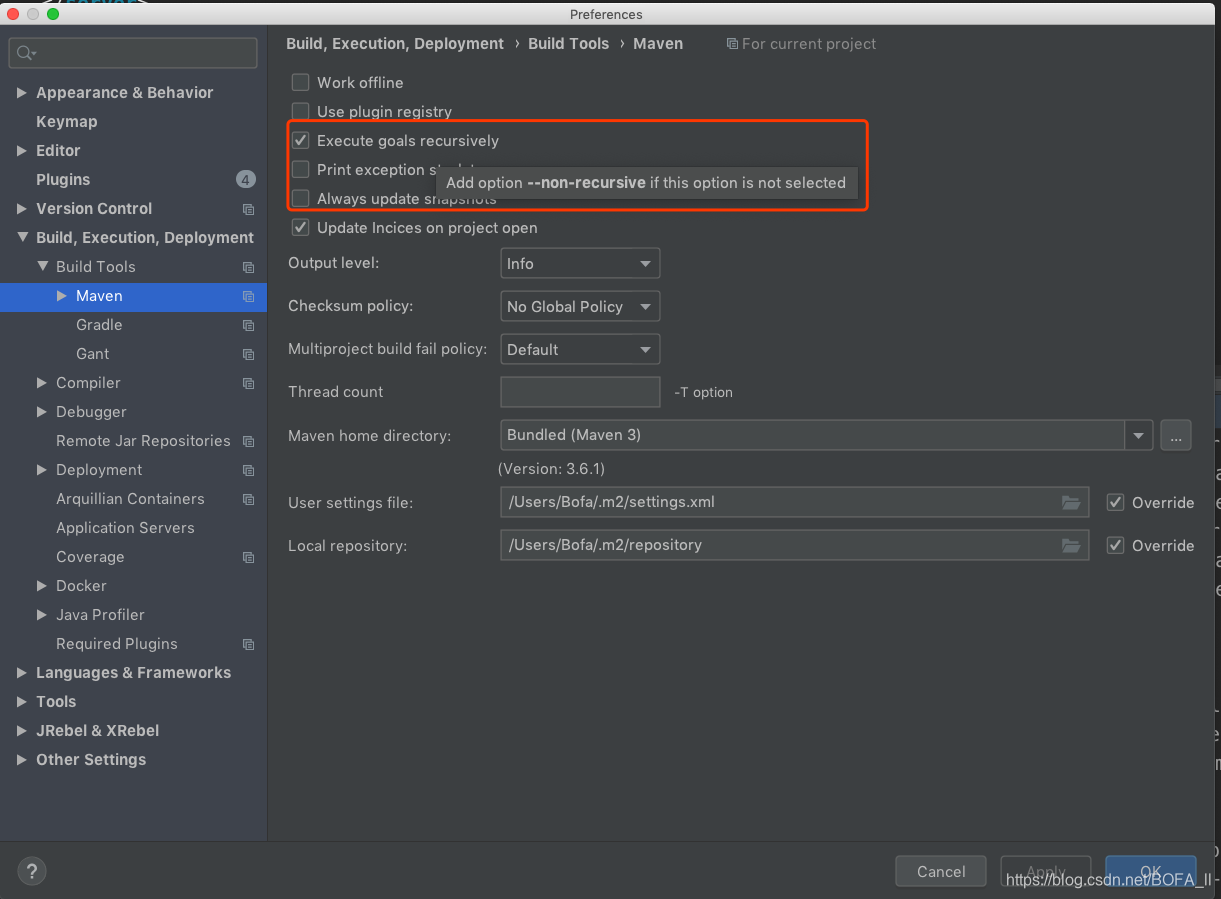1221x899 pixels.
Task: Click the Local repository path field
Action: [794, 545]
